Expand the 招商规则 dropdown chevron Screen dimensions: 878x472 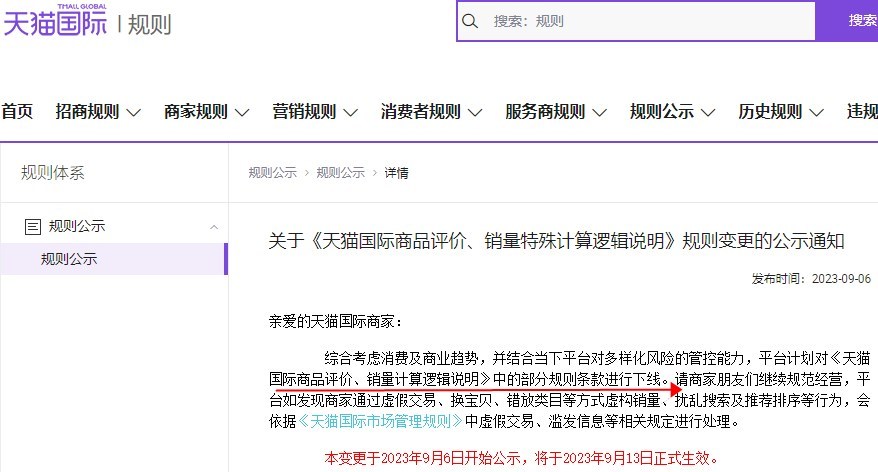coord(133,113)
